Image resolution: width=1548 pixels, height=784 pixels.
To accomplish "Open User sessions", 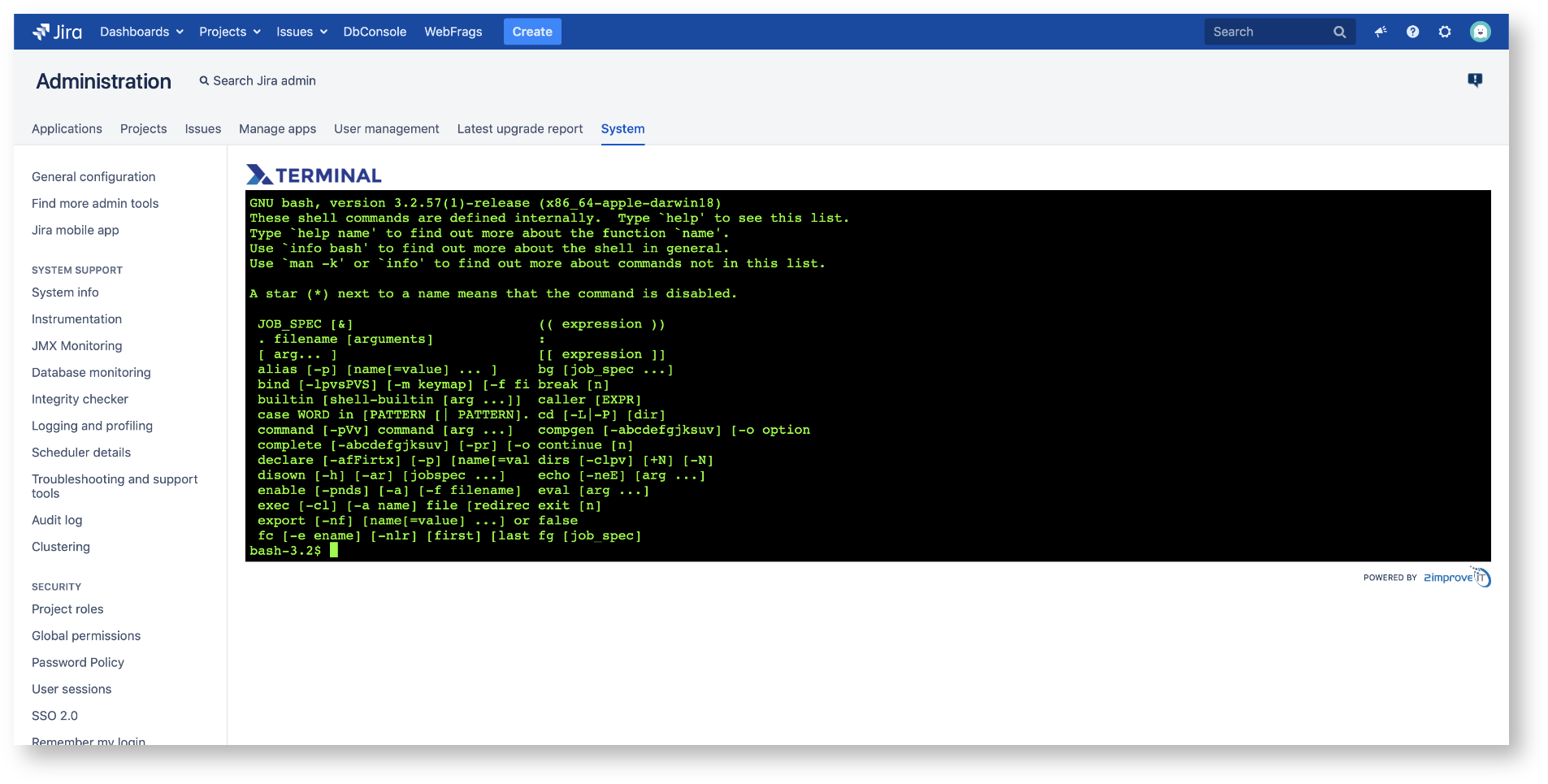I will coord(72,689).
